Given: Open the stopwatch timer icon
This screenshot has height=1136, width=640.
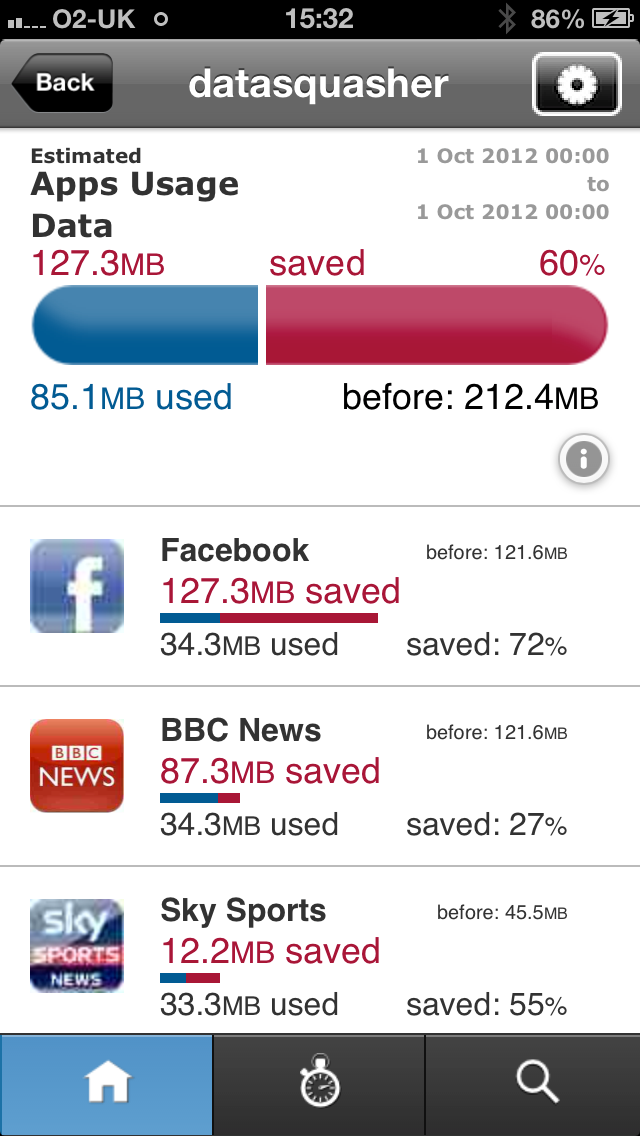Looking at the screenshot, I should [x=318, y=1084].
